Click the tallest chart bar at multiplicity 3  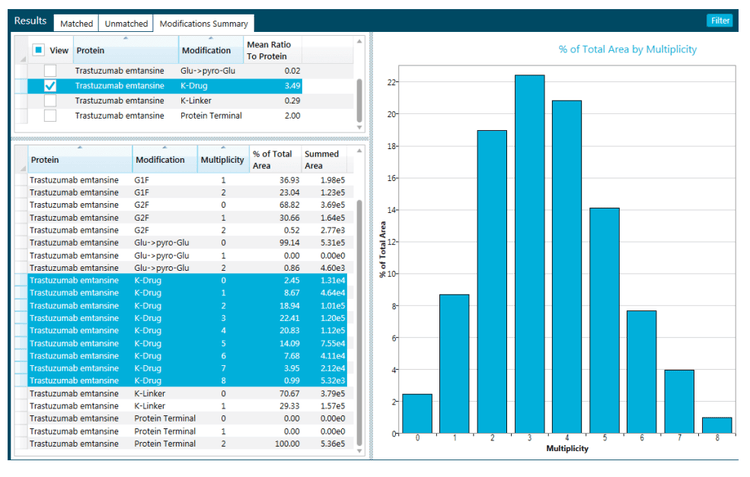pyautogui.click(x=530, y=254)
